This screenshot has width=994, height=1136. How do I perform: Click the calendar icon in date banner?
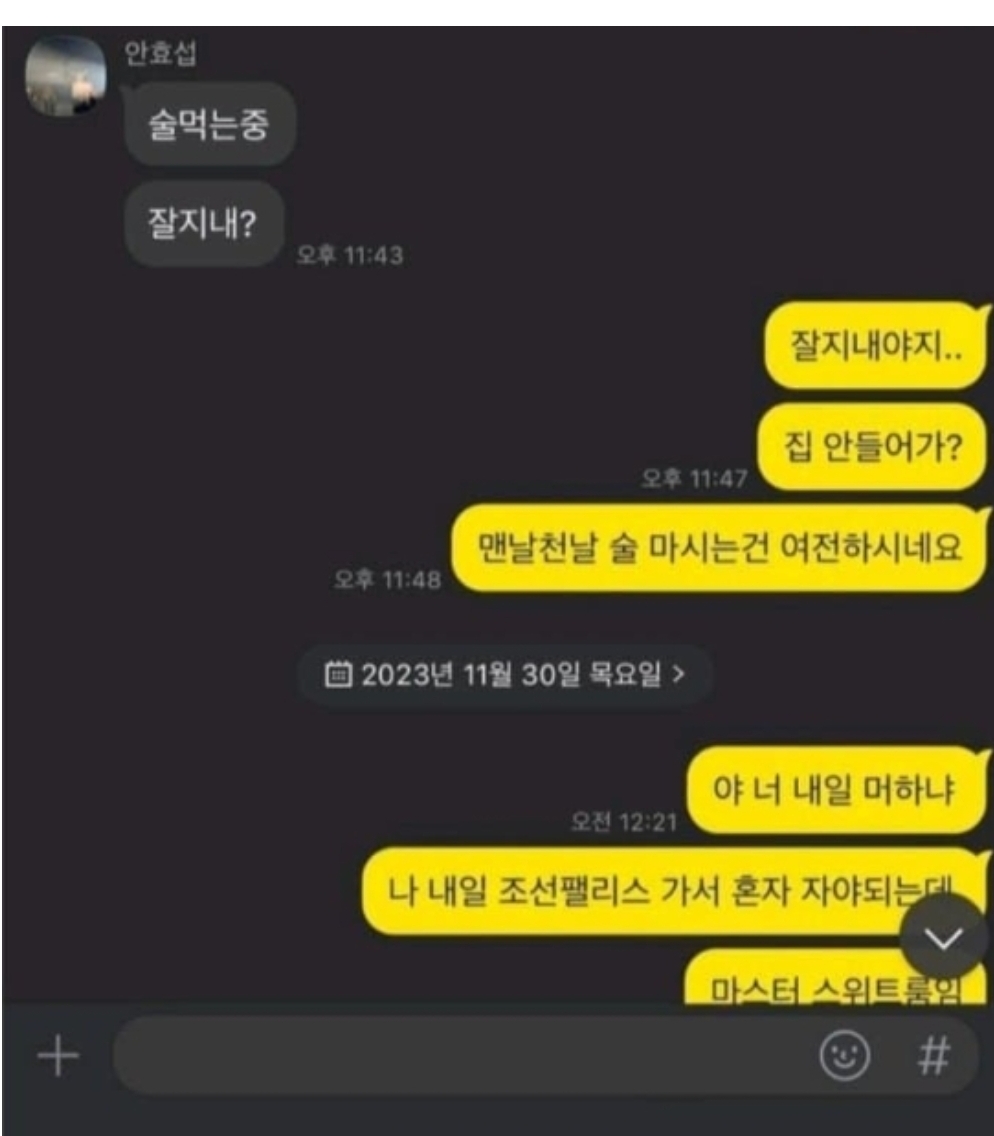click(338, 674)
